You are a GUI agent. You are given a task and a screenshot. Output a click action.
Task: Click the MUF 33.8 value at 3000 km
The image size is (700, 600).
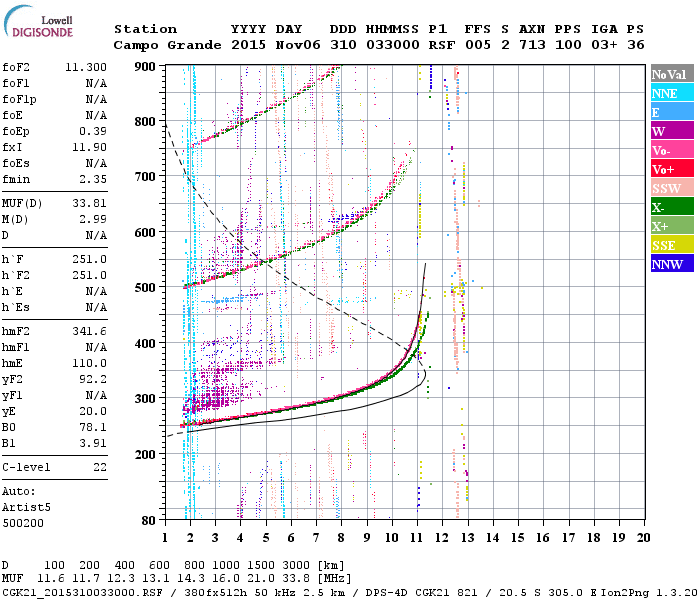coord(296,579)
